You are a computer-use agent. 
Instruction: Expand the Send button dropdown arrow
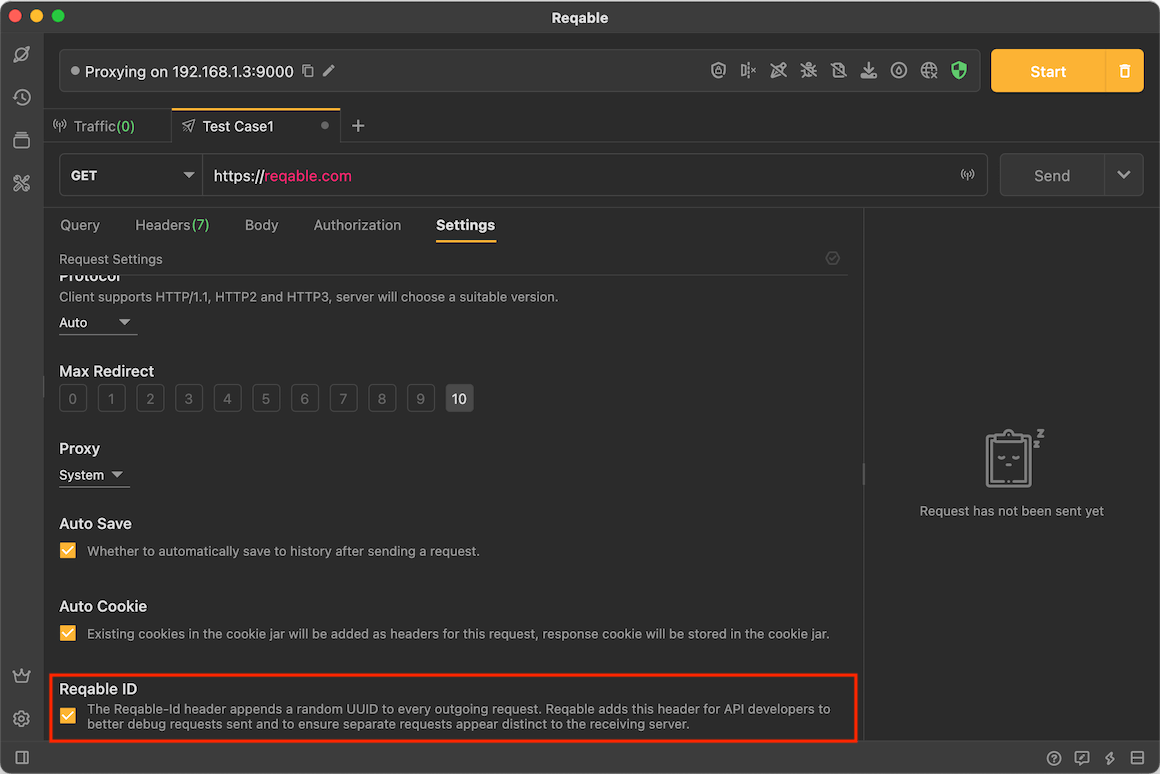pos(1124,175)
